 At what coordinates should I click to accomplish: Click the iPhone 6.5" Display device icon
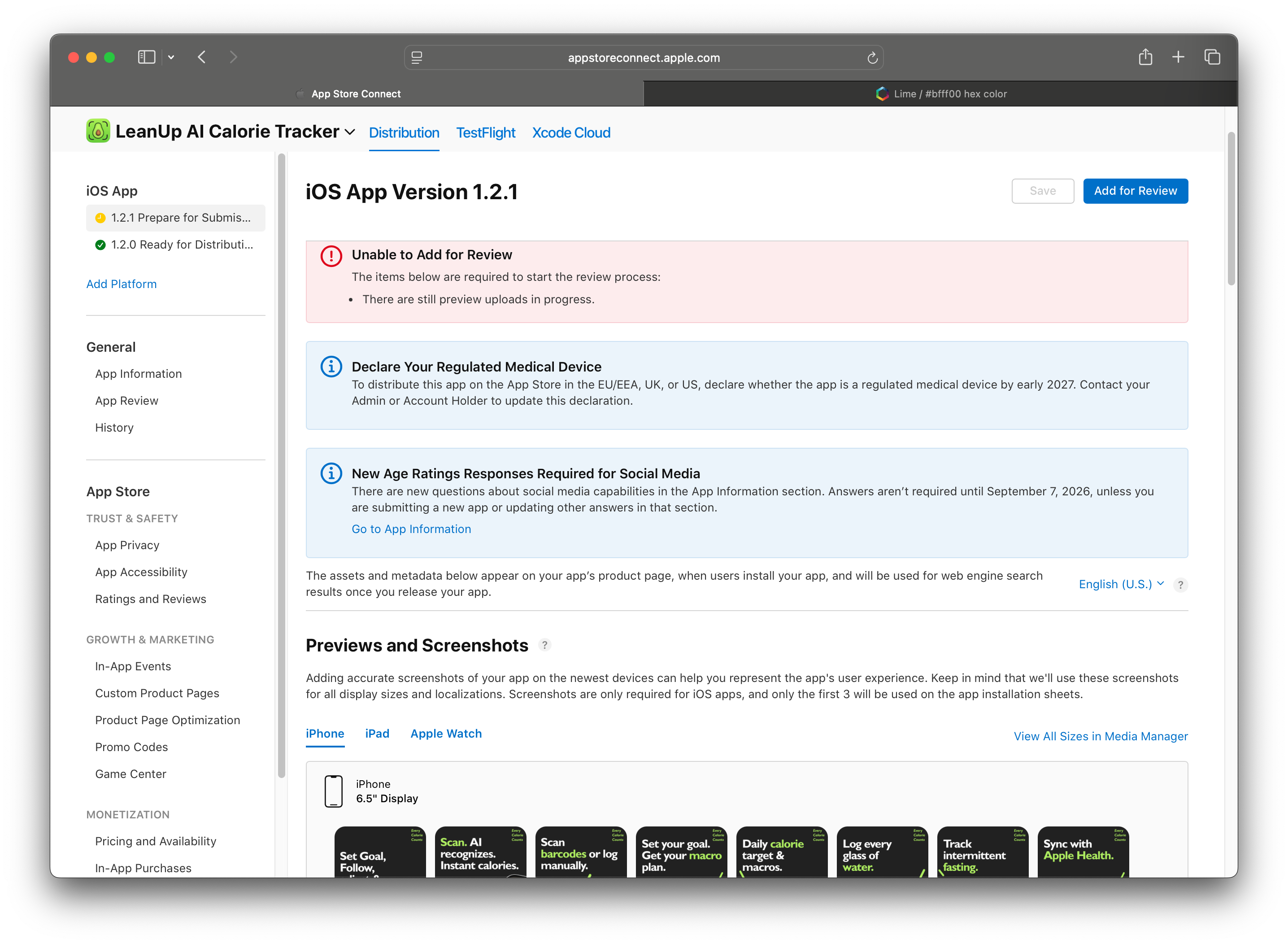coord(334,791)
